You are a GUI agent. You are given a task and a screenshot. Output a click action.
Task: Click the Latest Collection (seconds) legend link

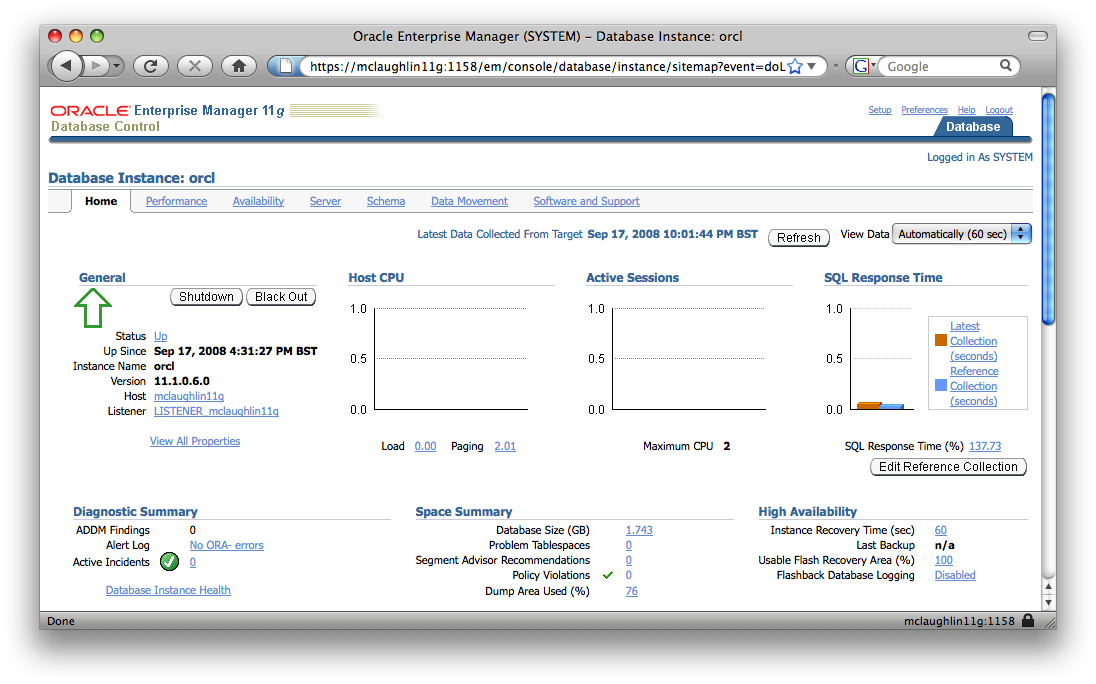point(974,341)
